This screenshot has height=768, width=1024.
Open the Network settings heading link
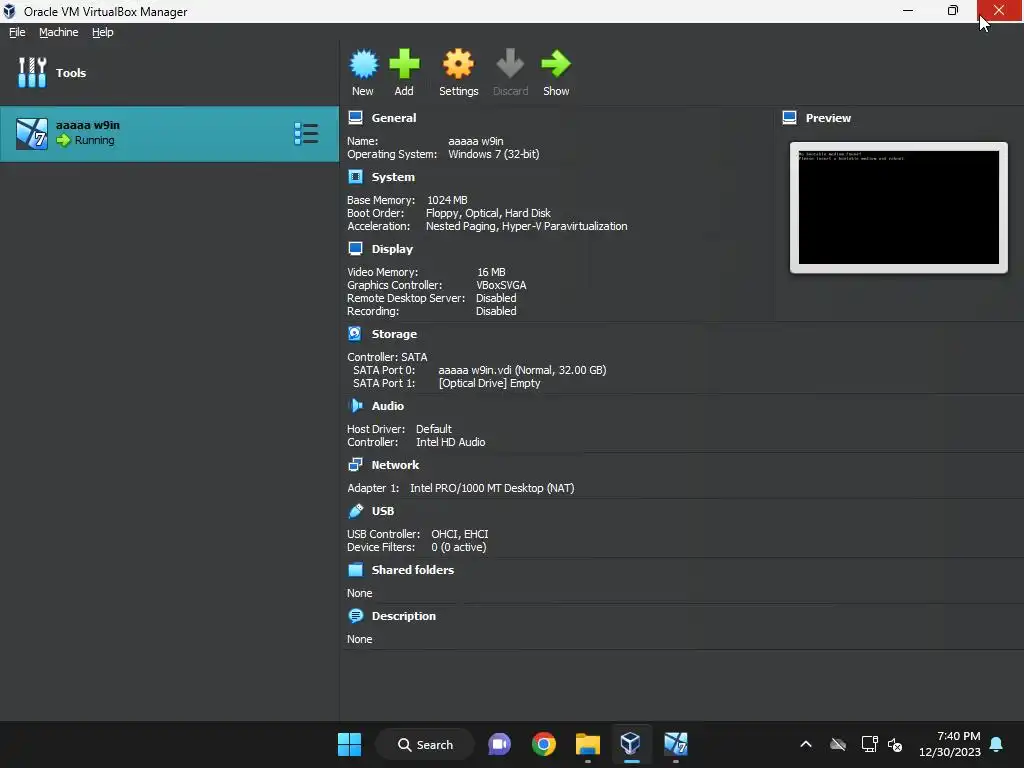point(395,465)
